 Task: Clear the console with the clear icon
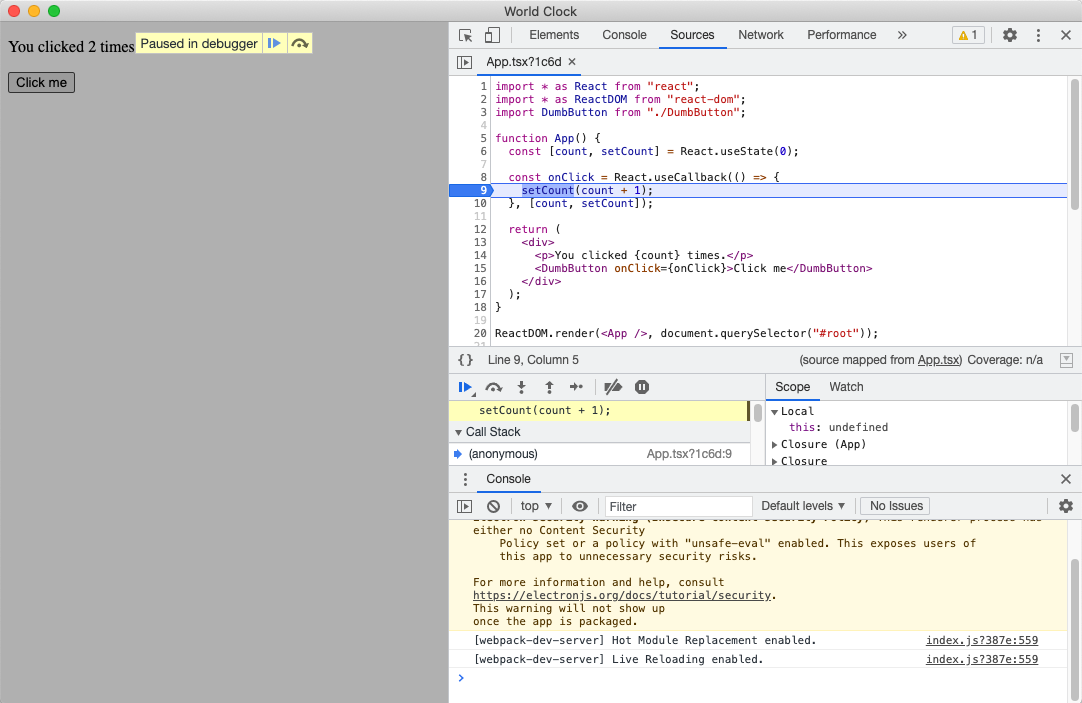[x=493, y=506]
